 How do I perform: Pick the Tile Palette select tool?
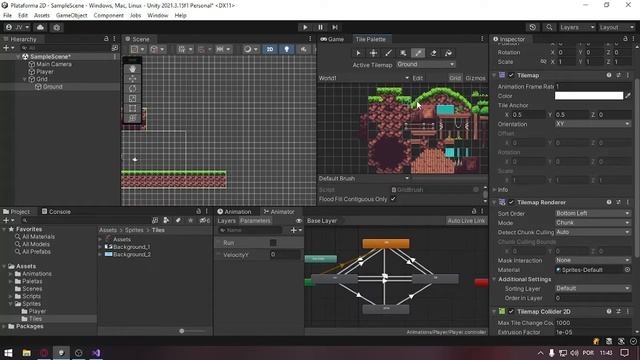click(358, 53)
